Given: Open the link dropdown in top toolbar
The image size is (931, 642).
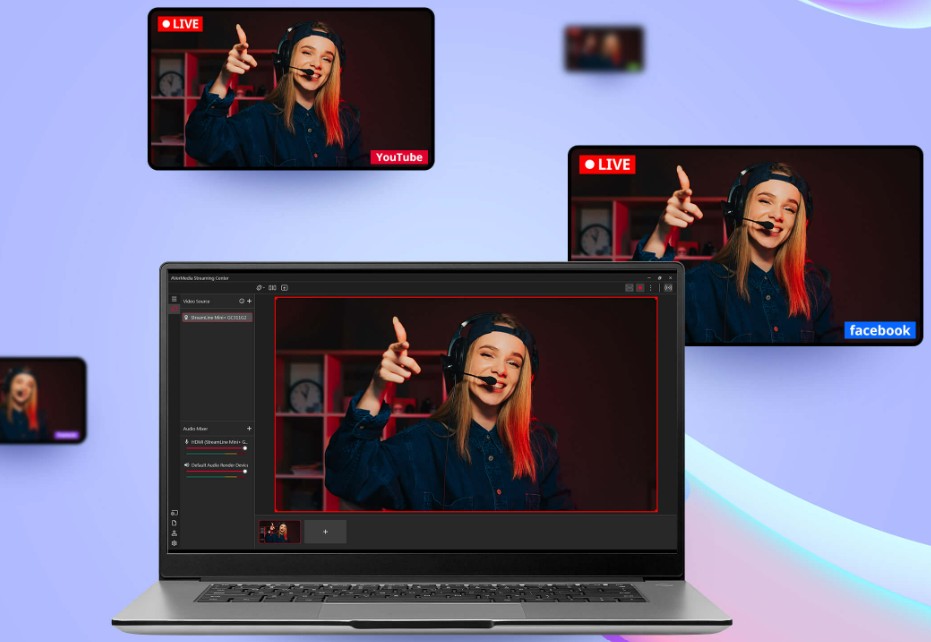Looking at the screenshot, I should (x=259, y=288).
